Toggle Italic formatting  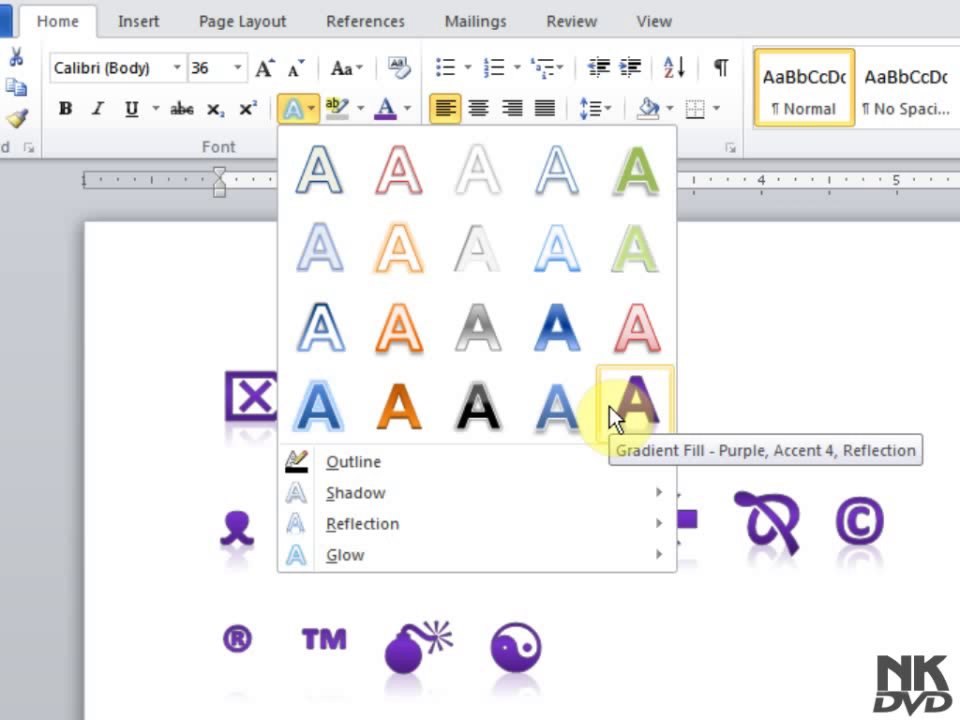(97, 109)
